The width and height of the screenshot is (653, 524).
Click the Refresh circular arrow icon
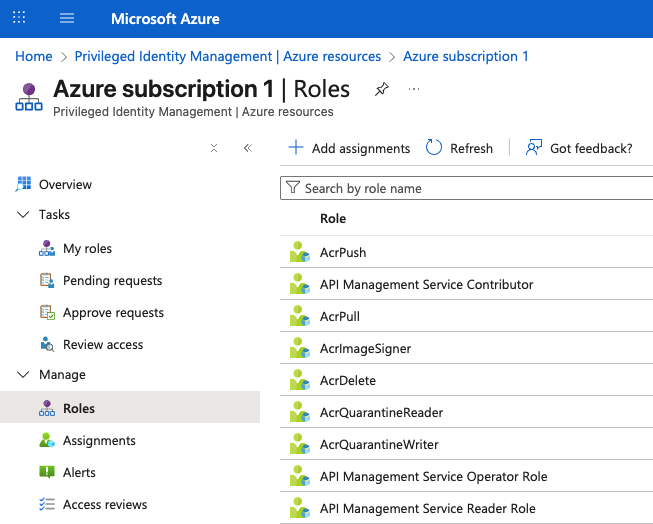(x=434, y=148)
